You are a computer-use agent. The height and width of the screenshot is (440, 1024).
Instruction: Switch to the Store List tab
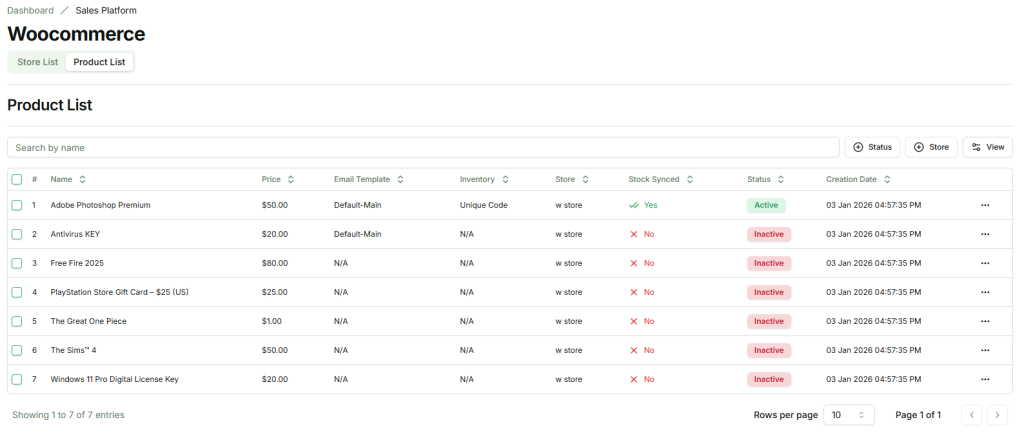coord(38,62)
